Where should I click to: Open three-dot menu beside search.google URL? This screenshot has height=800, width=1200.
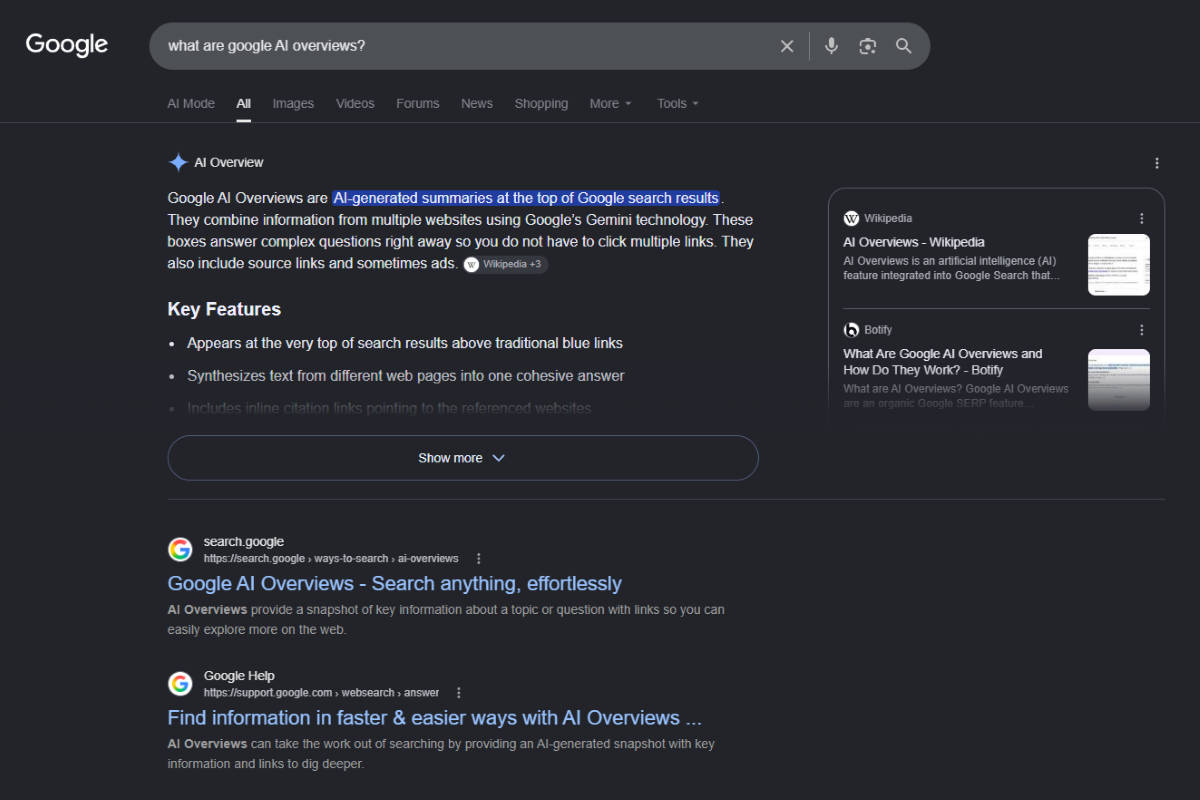point(479,559)
